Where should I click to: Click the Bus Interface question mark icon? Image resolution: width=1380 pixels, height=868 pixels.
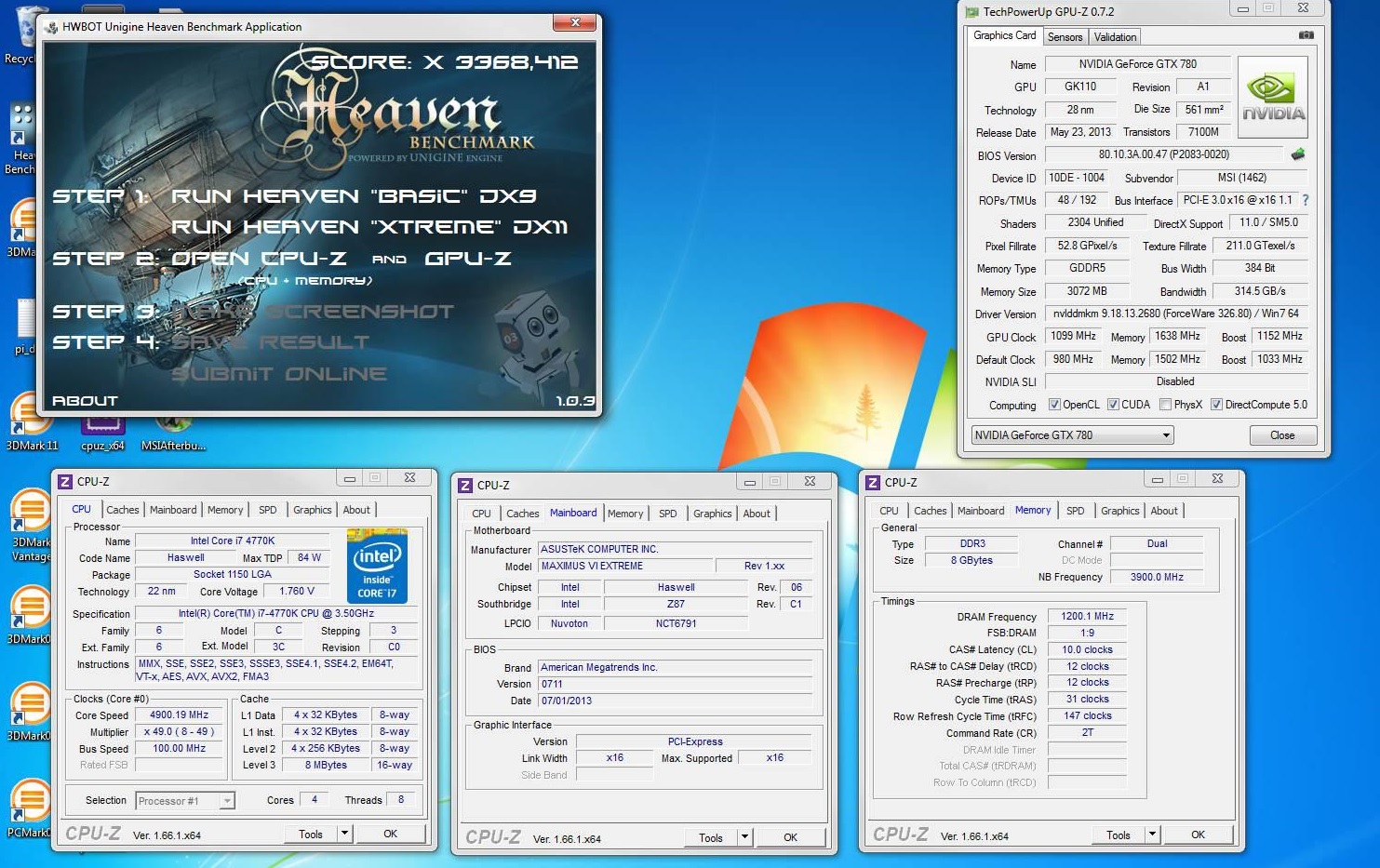pos(1305,200)
